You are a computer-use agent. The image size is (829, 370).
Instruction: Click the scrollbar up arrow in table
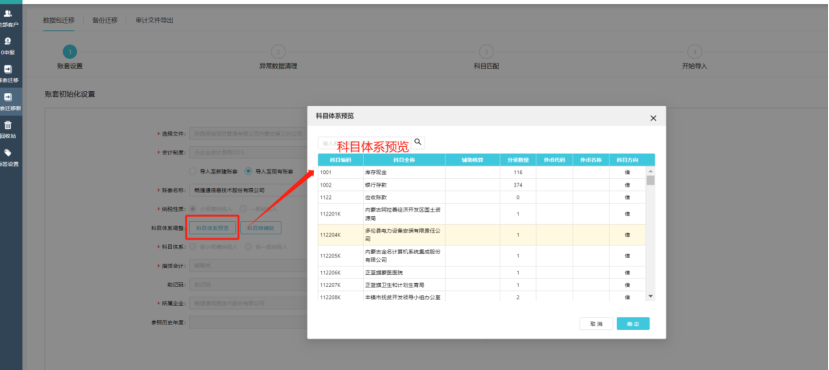[x=651, y=172]
